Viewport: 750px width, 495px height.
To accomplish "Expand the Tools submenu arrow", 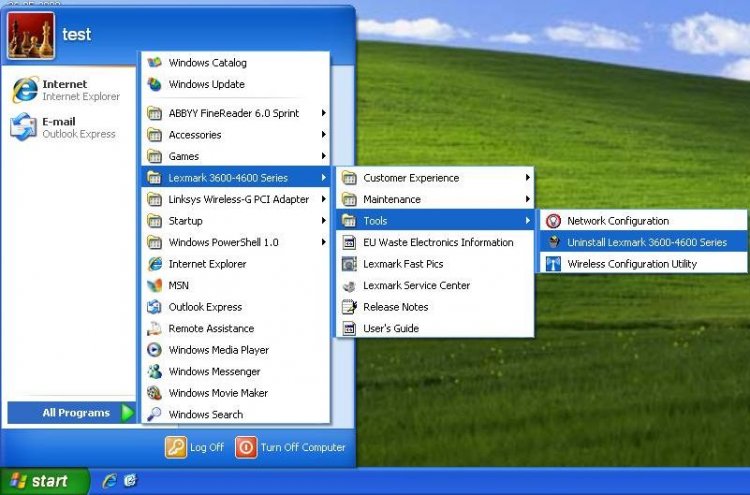I will tap(528, 220).
